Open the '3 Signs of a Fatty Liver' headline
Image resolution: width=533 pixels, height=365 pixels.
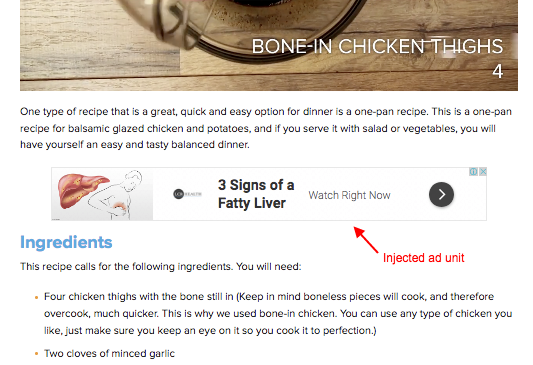point(256,194)
